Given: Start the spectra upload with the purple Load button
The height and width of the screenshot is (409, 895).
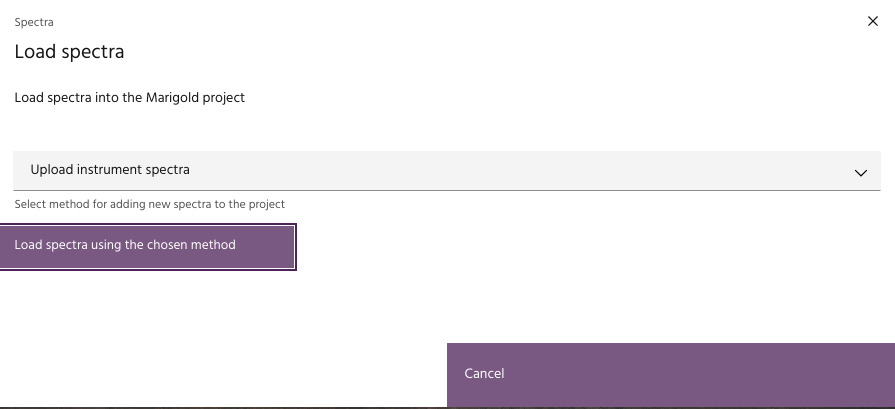Looking at the screenshot, I should tap(148, 246).
